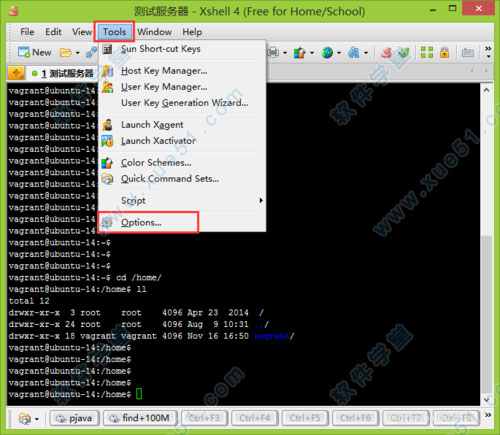
Task: Open the View menu
Action: coord(82,32)
